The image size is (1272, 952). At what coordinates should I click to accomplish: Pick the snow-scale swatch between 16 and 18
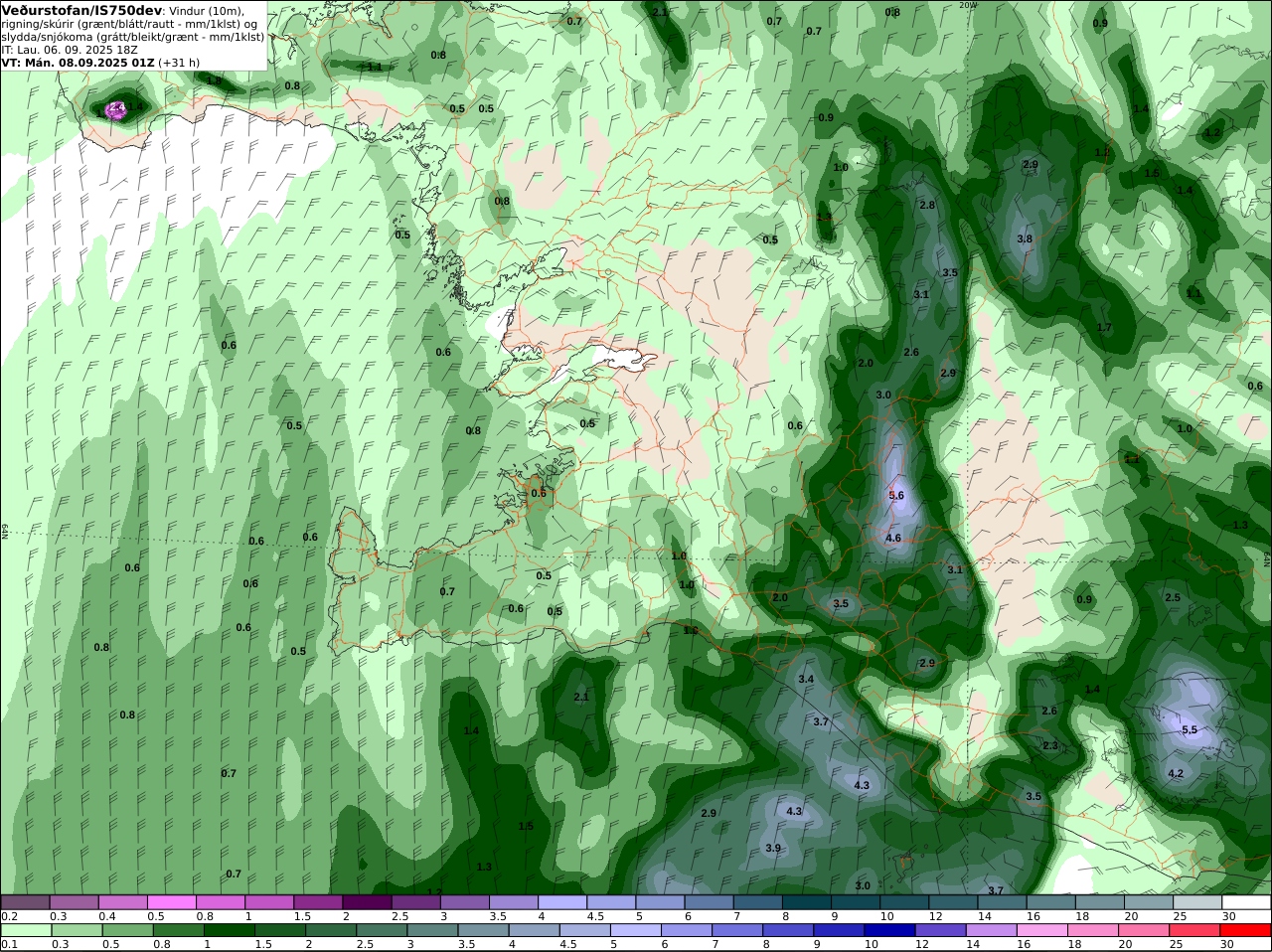click(x=1051, y=902)
